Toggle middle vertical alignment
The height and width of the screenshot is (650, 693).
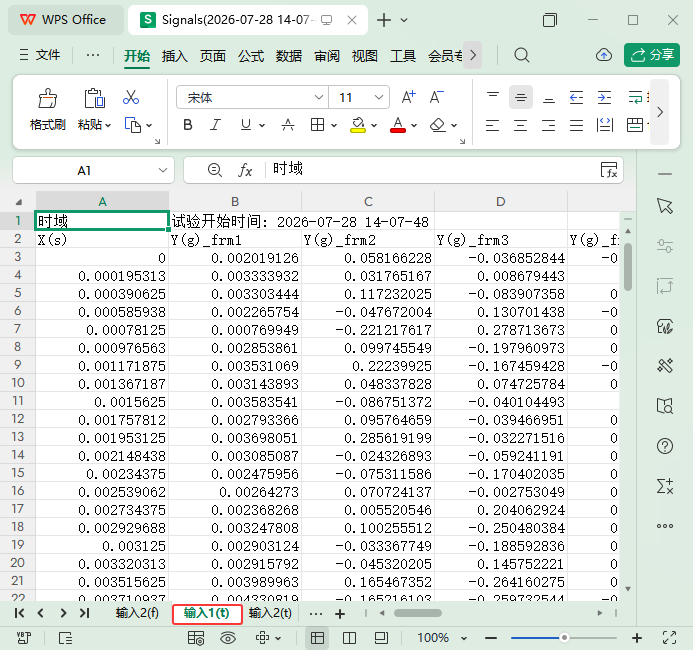pyautogui.click(x=521, y=97)
